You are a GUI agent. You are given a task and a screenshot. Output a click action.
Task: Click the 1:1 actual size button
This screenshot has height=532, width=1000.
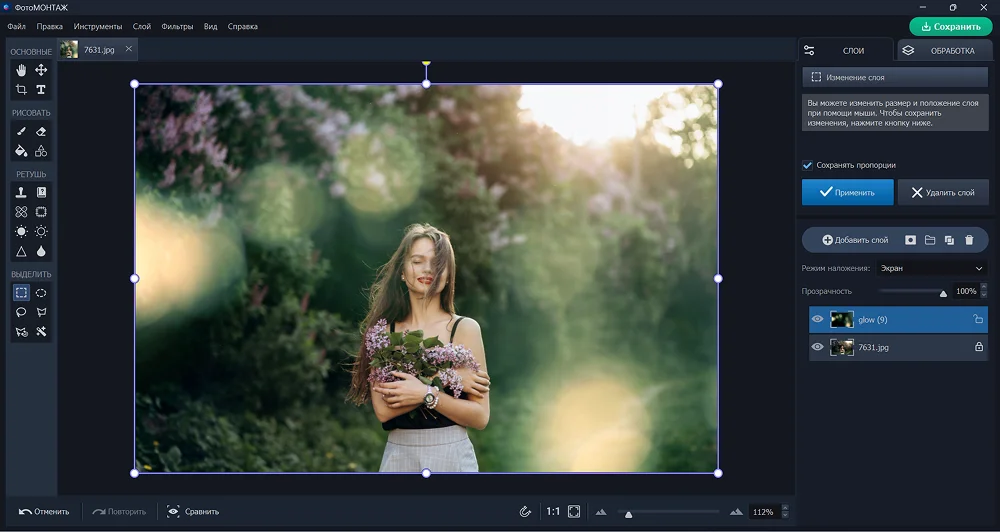(553, 512)
